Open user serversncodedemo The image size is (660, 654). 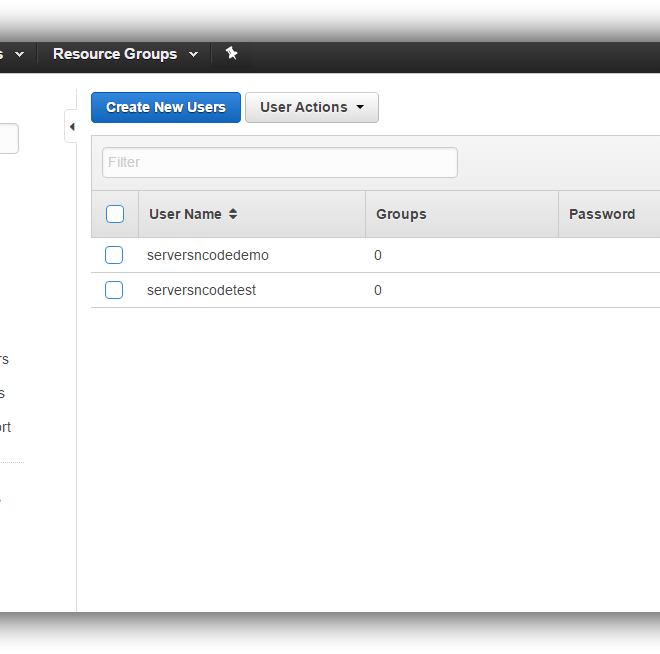208,255
